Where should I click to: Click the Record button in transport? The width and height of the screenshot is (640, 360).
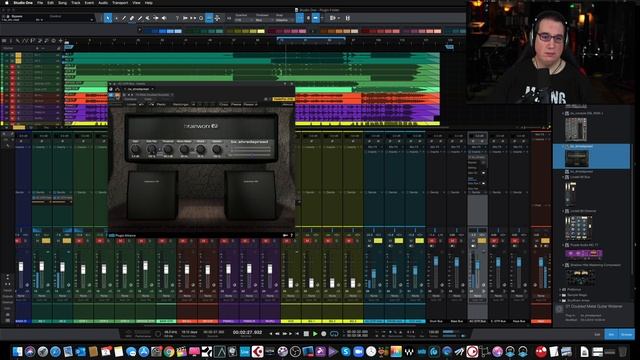324,334
